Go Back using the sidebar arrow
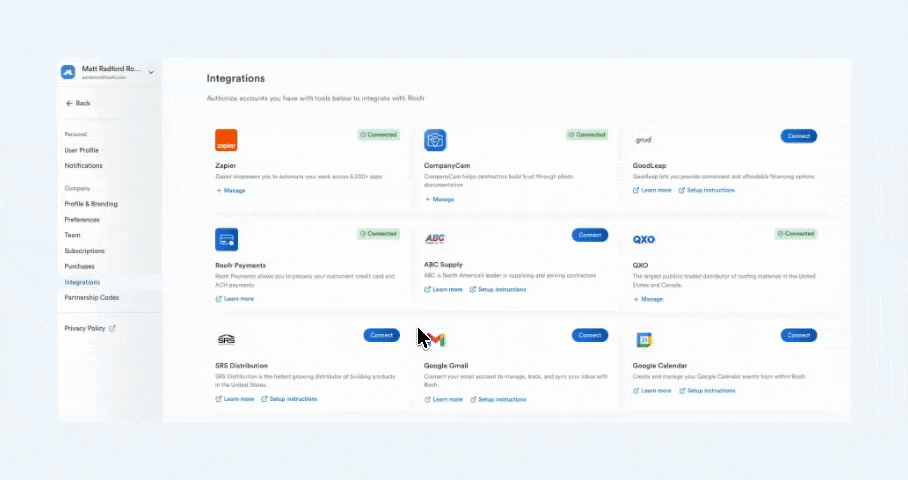The width and height of the screenshot is (908, 480). 78,103
